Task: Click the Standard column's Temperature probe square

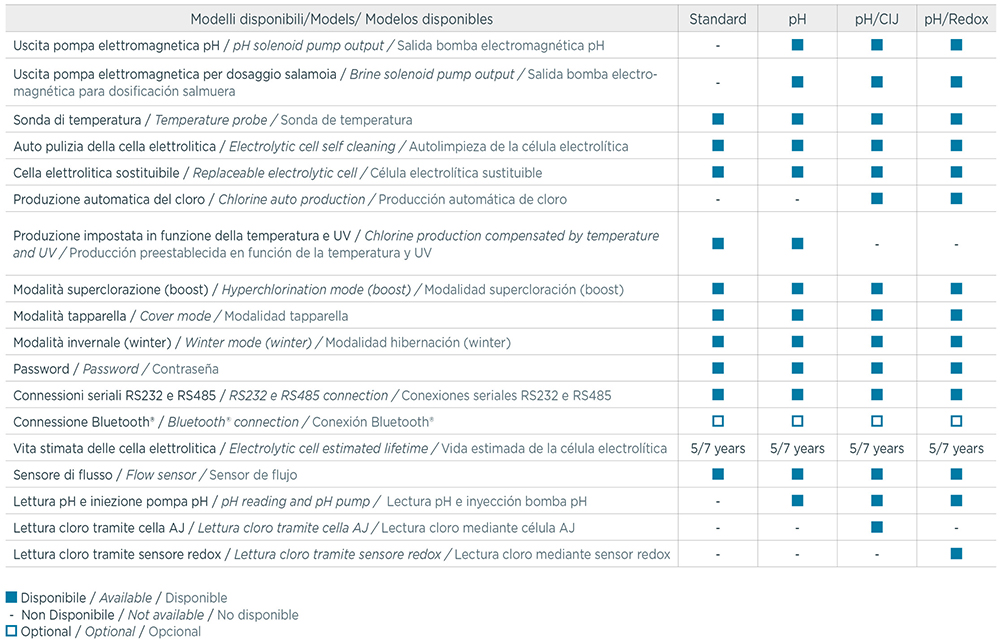Action: pos(717,119)
